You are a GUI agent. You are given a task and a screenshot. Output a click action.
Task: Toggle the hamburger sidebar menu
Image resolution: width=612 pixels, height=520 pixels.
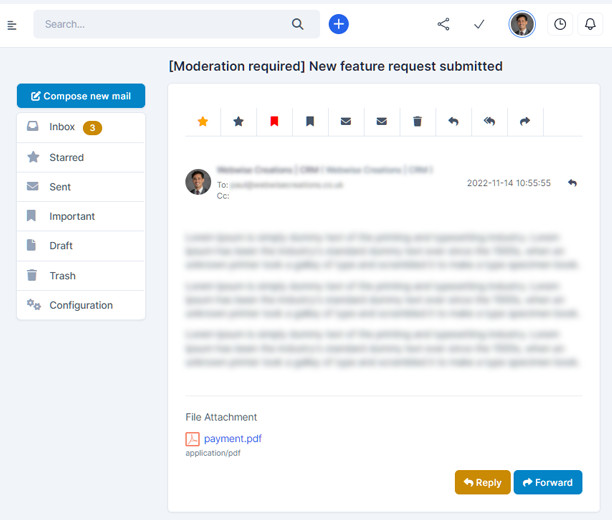pos(12,25)
